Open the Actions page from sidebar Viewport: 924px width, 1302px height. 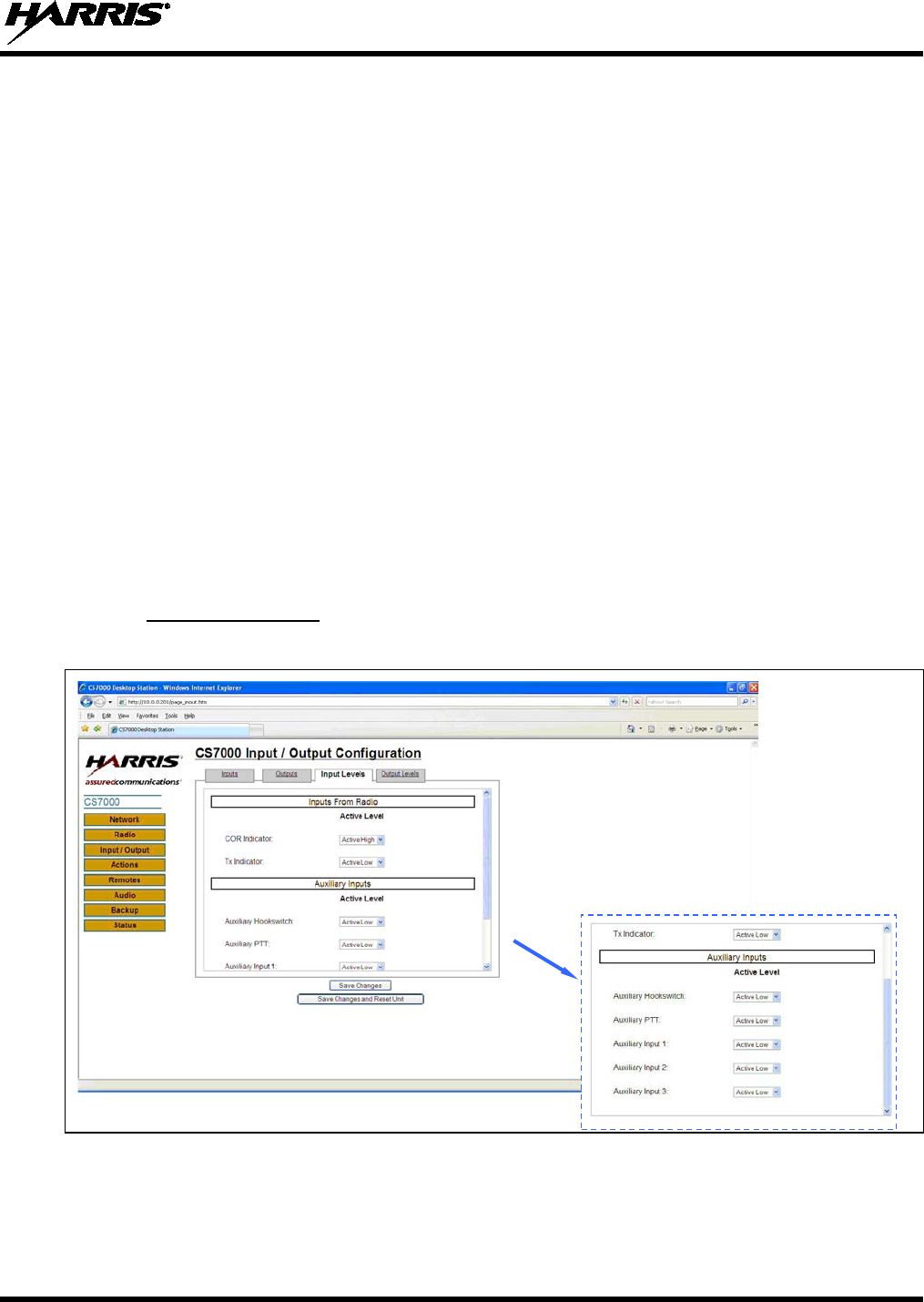point(125,865)
